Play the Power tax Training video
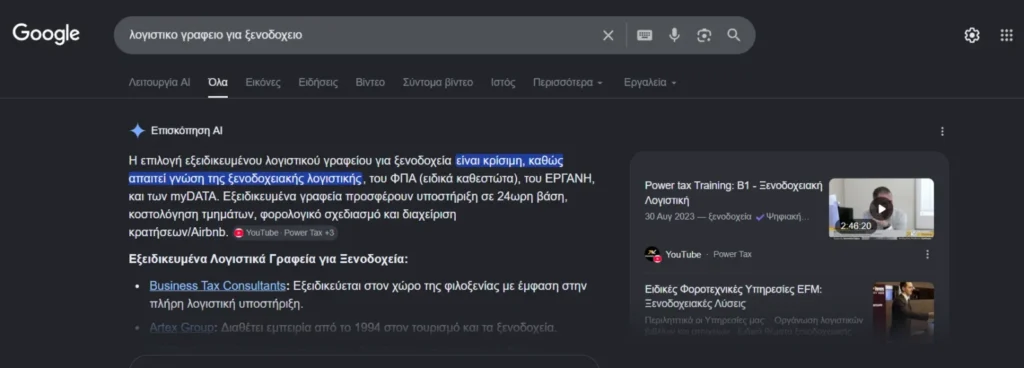1024x368 pixels. 881,209
